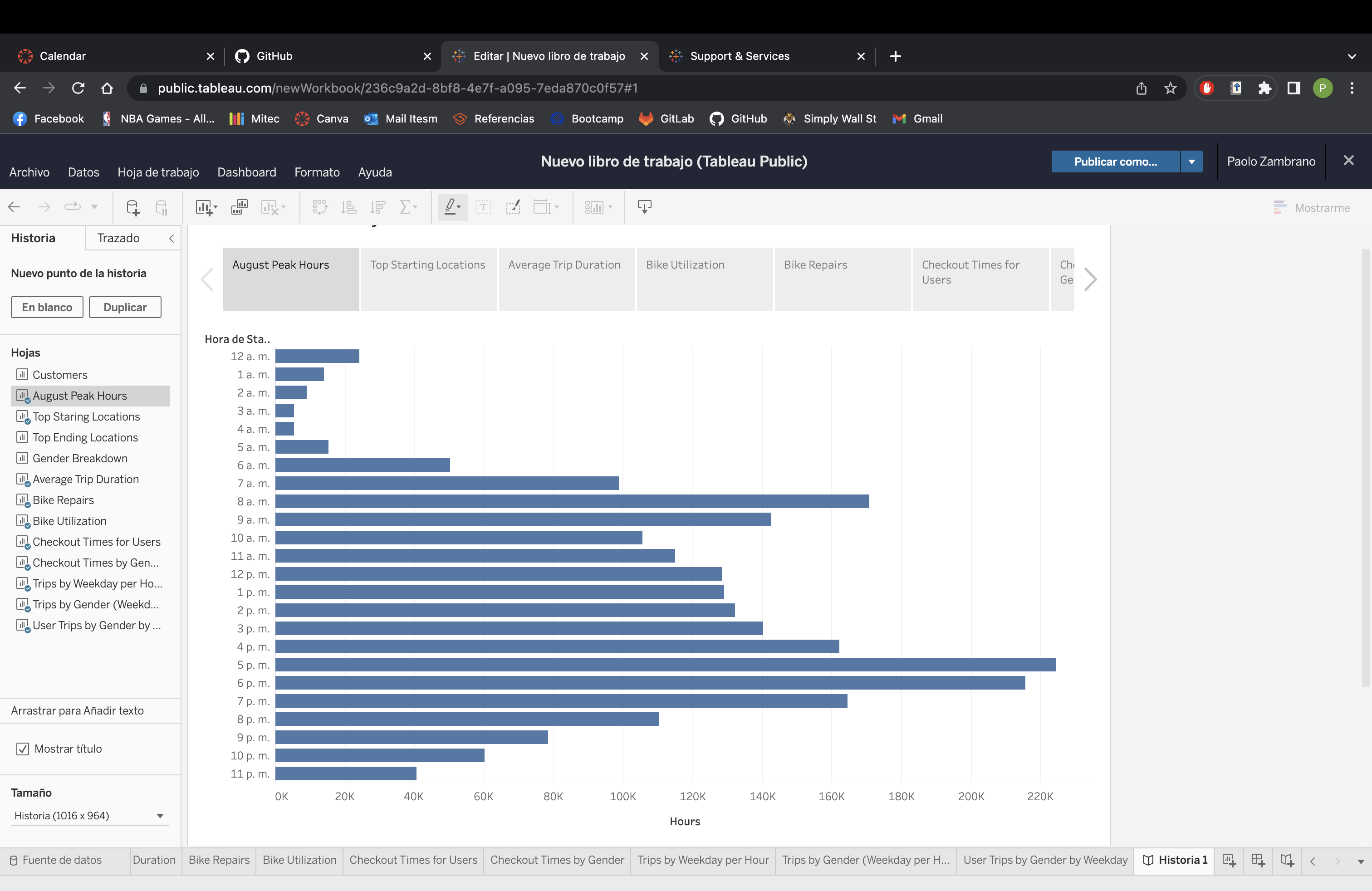Switch to the Trazado tab

pos(118,239)
